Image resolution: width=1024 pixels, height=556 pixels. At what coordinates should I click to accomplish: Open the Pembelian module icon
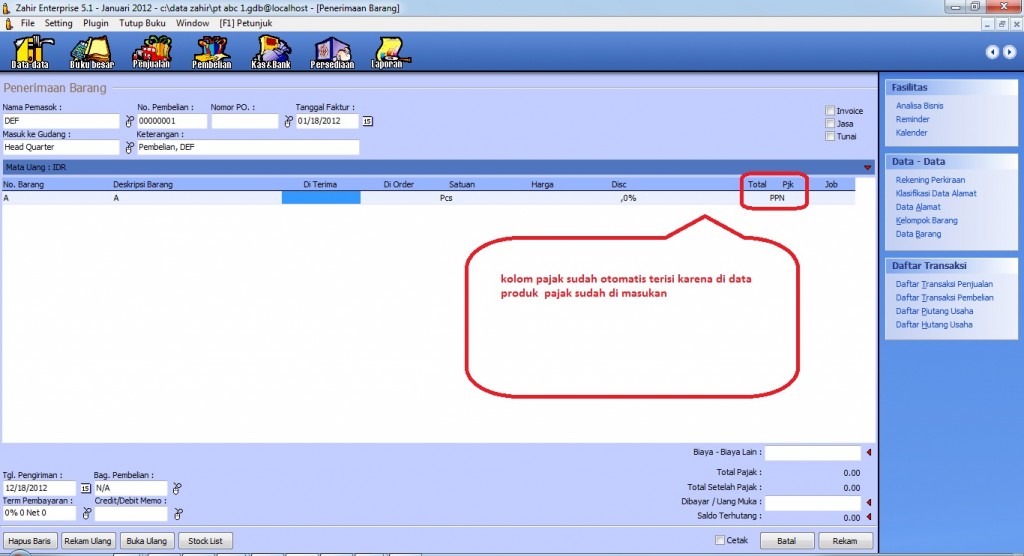pos(212,50)
